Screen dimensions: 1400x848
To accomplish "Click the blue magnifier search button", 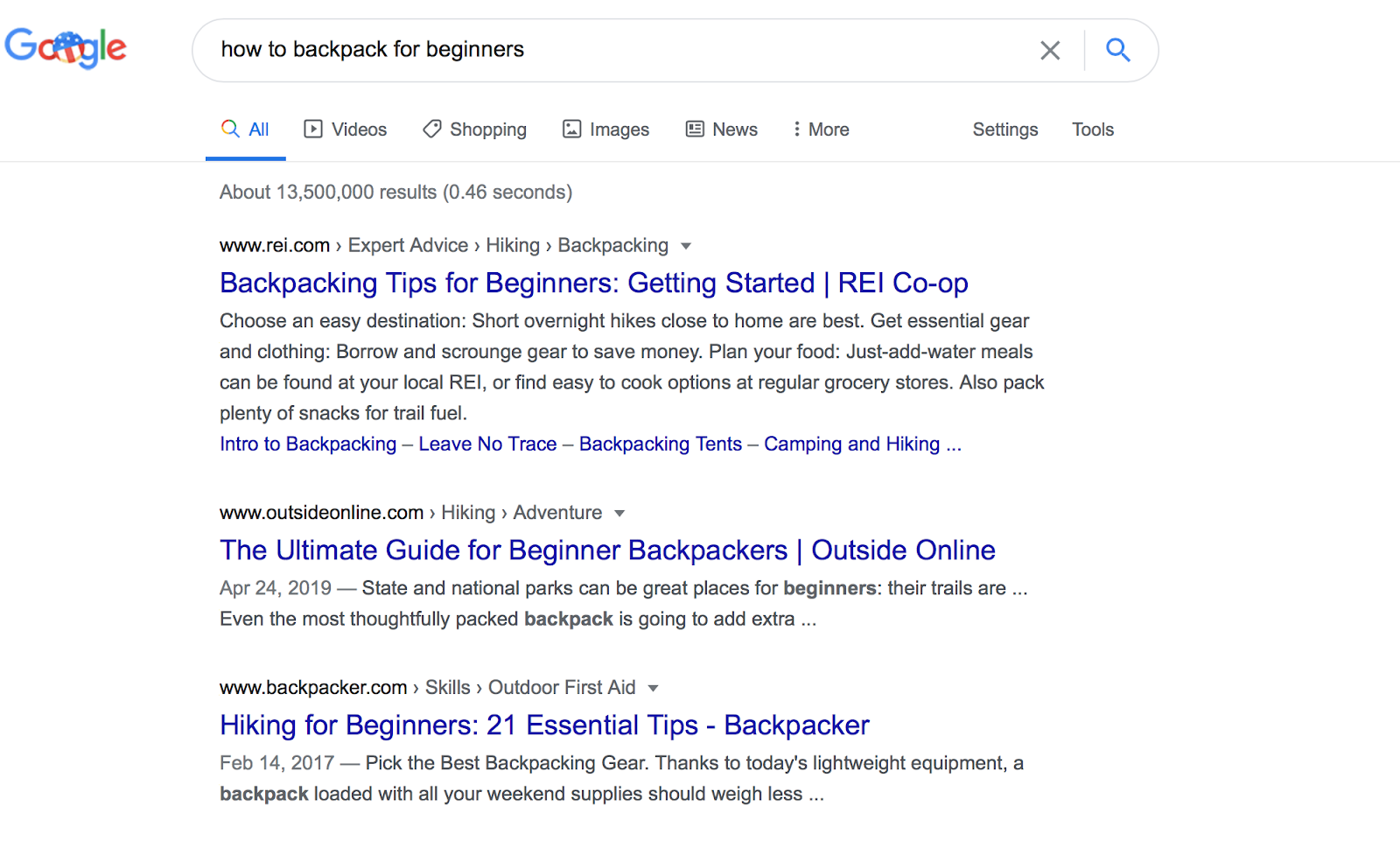I will tap(1117, 50).
